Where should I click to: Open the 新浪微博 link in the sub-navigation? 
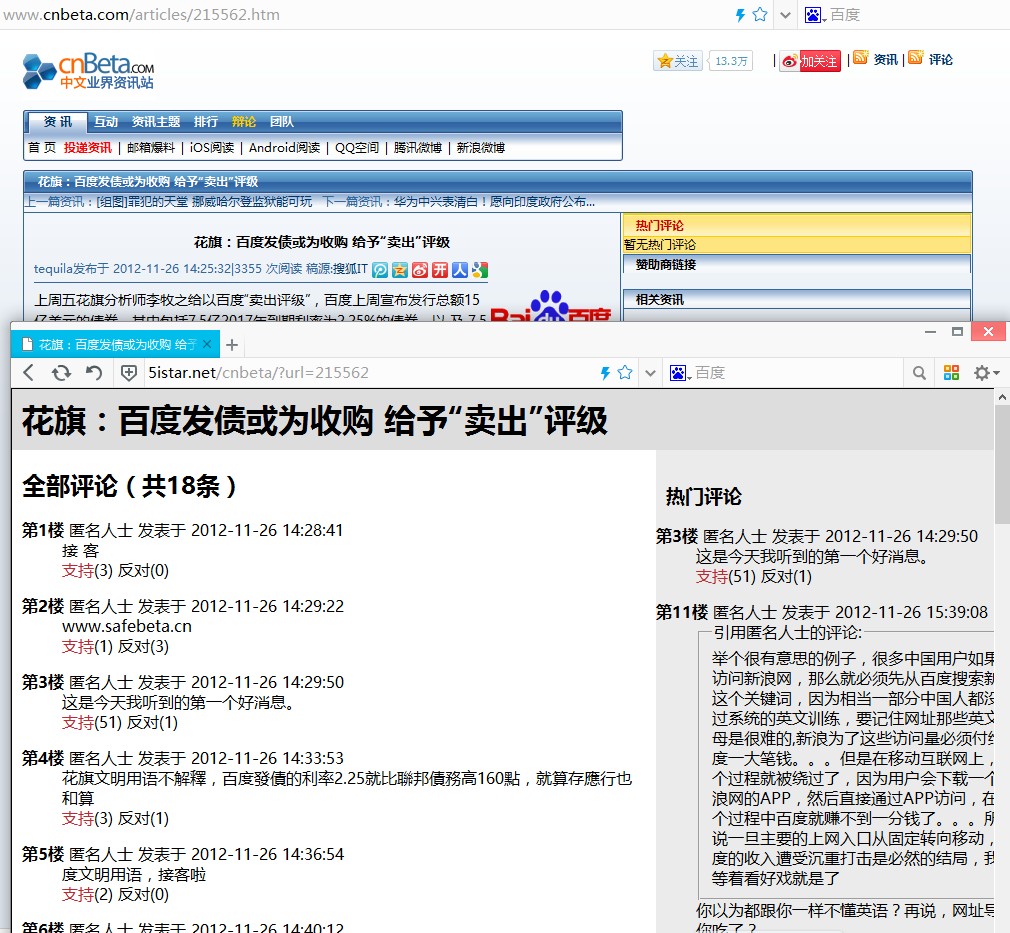tap(481, 148)
